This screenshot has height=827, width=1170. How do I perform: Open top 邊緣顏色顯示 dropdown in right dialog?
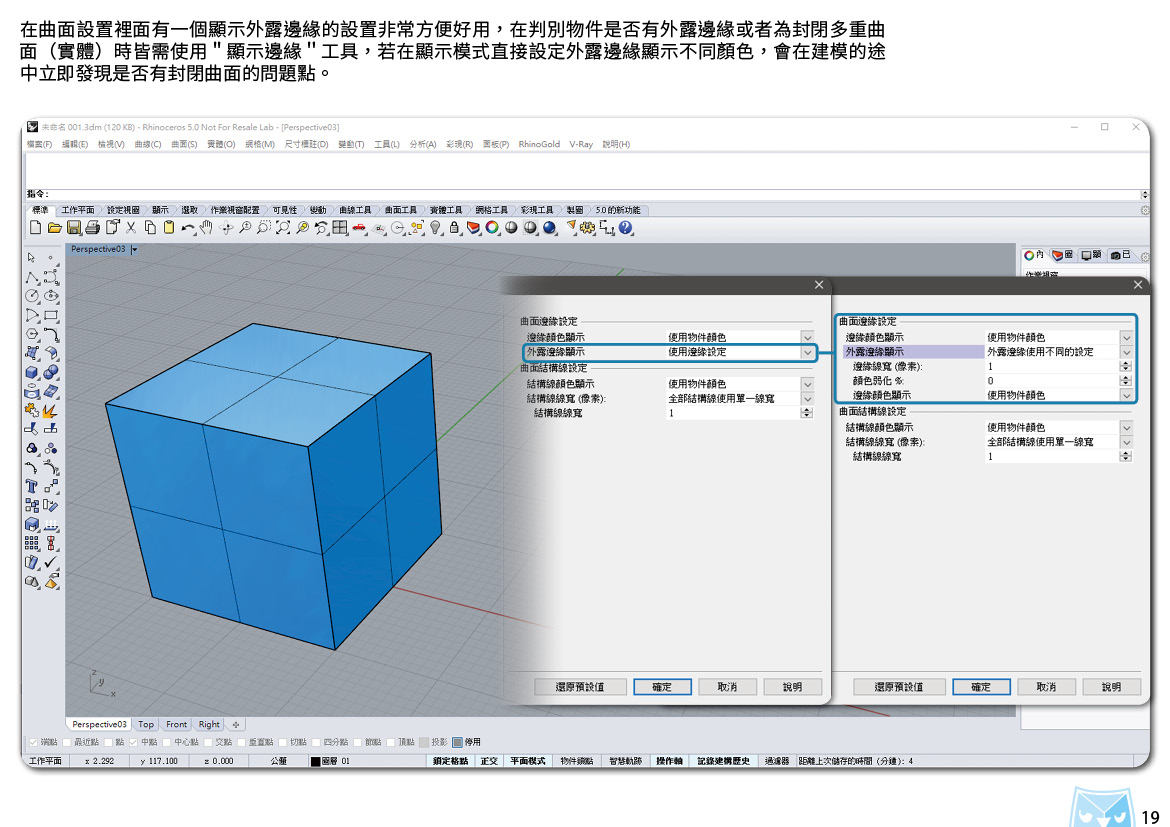click(1127, 337)
